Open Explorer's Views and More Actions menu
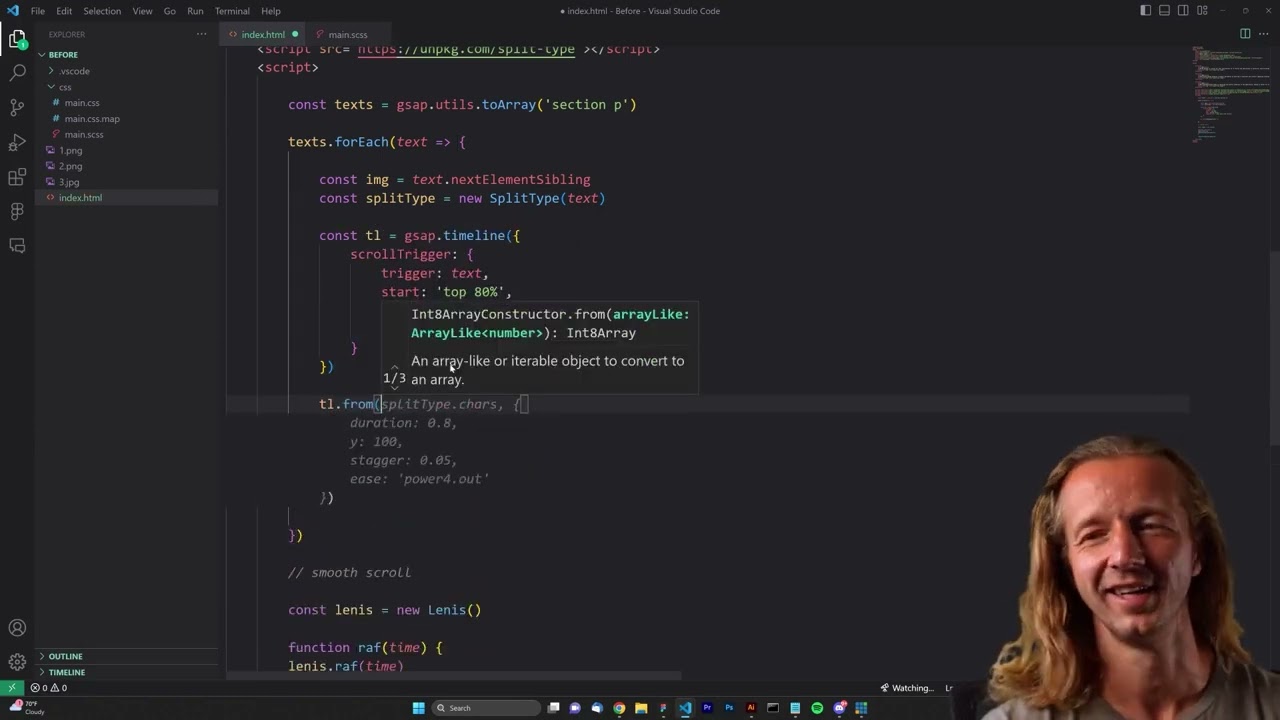Screen dimensions: 1280x720 coord(201,34)
